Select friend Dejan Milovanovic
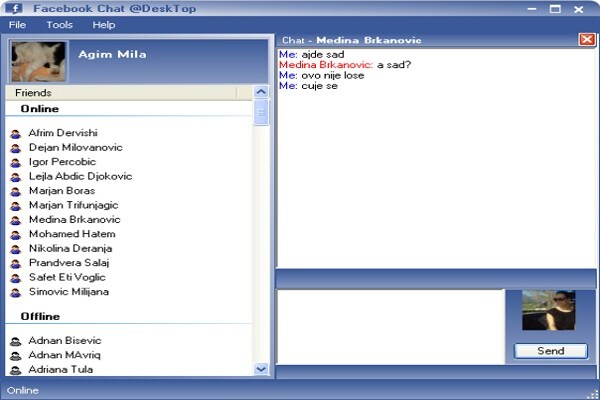600x400 pixels. tap(76, 147)
